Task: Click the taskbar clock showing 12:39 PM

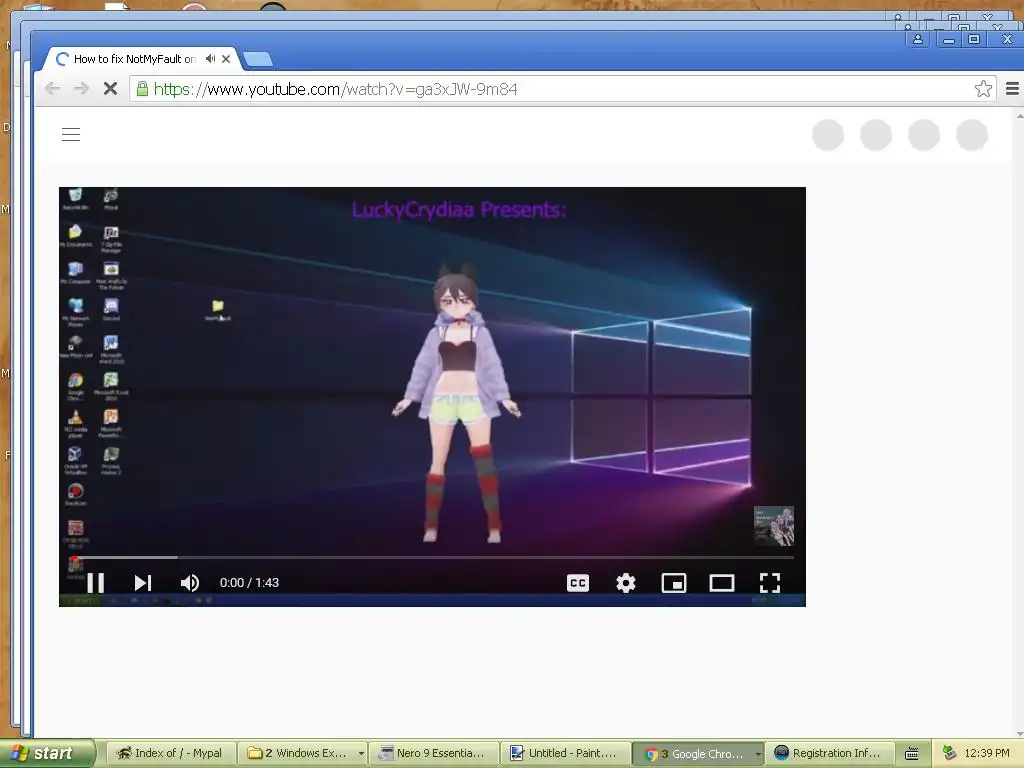Action: click(x=987, y=753)
